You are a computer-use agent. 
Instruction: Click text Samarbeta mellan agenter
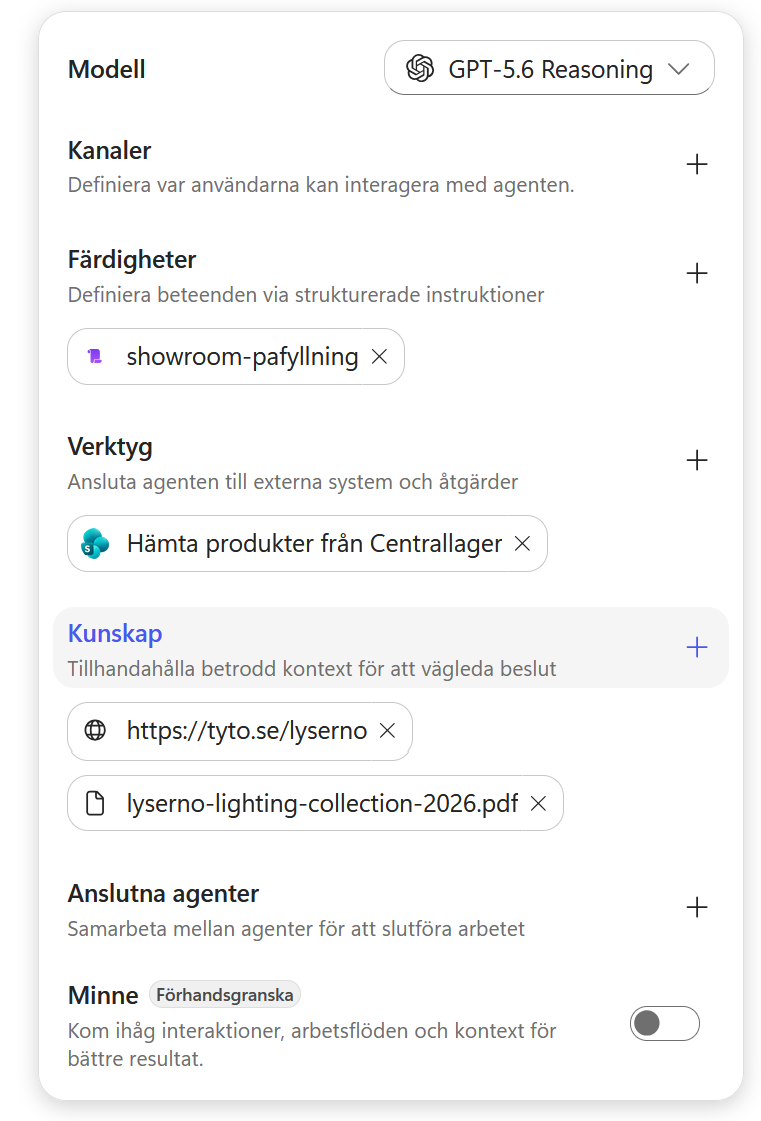[296, 929]
